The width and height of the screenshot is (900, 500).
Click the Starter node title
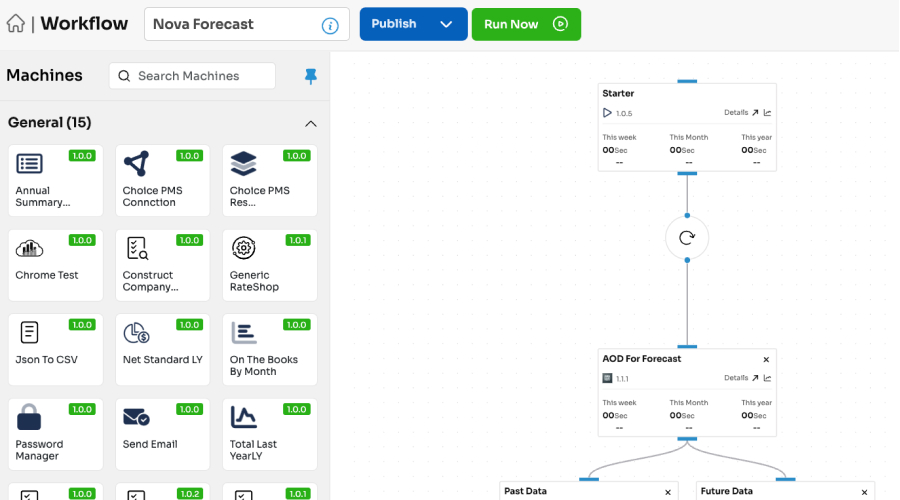click(x=618, y=93)
